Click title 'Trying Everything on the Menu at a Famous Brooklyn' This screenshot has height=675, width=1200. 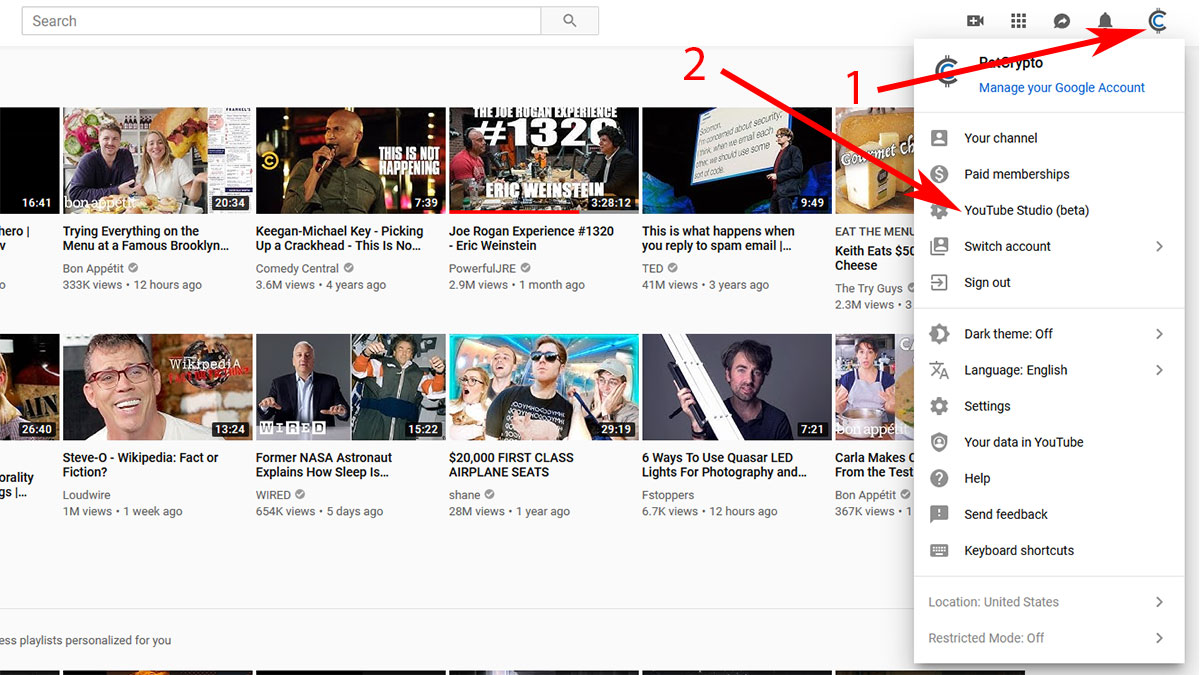point(146,238)
